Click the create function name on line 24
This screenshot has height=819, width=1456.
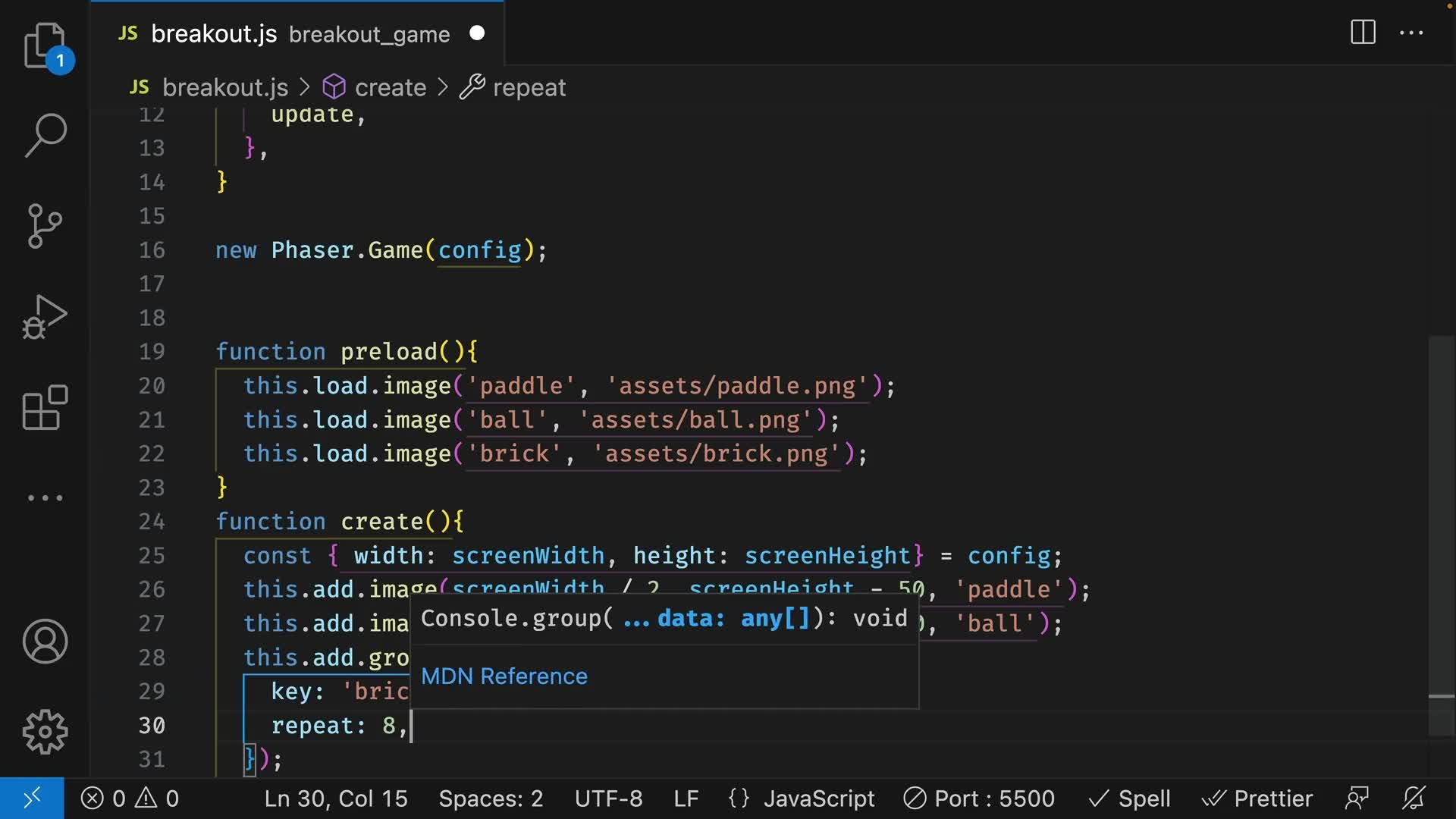(382, 522)
